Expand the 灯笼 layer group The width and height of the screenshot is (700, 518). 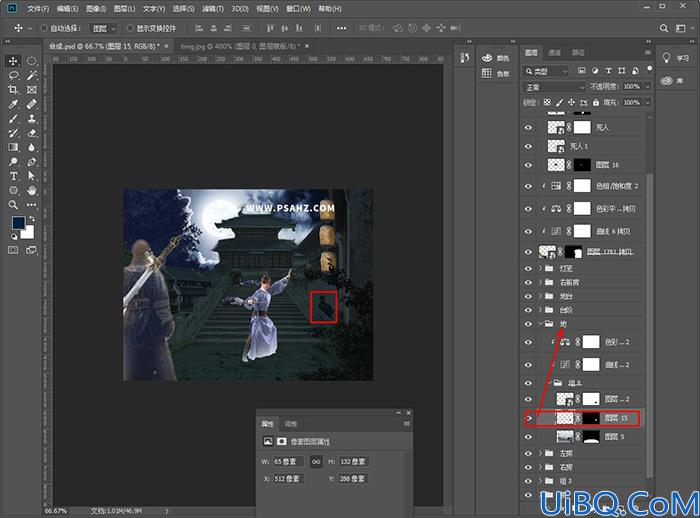coord(540,268)
